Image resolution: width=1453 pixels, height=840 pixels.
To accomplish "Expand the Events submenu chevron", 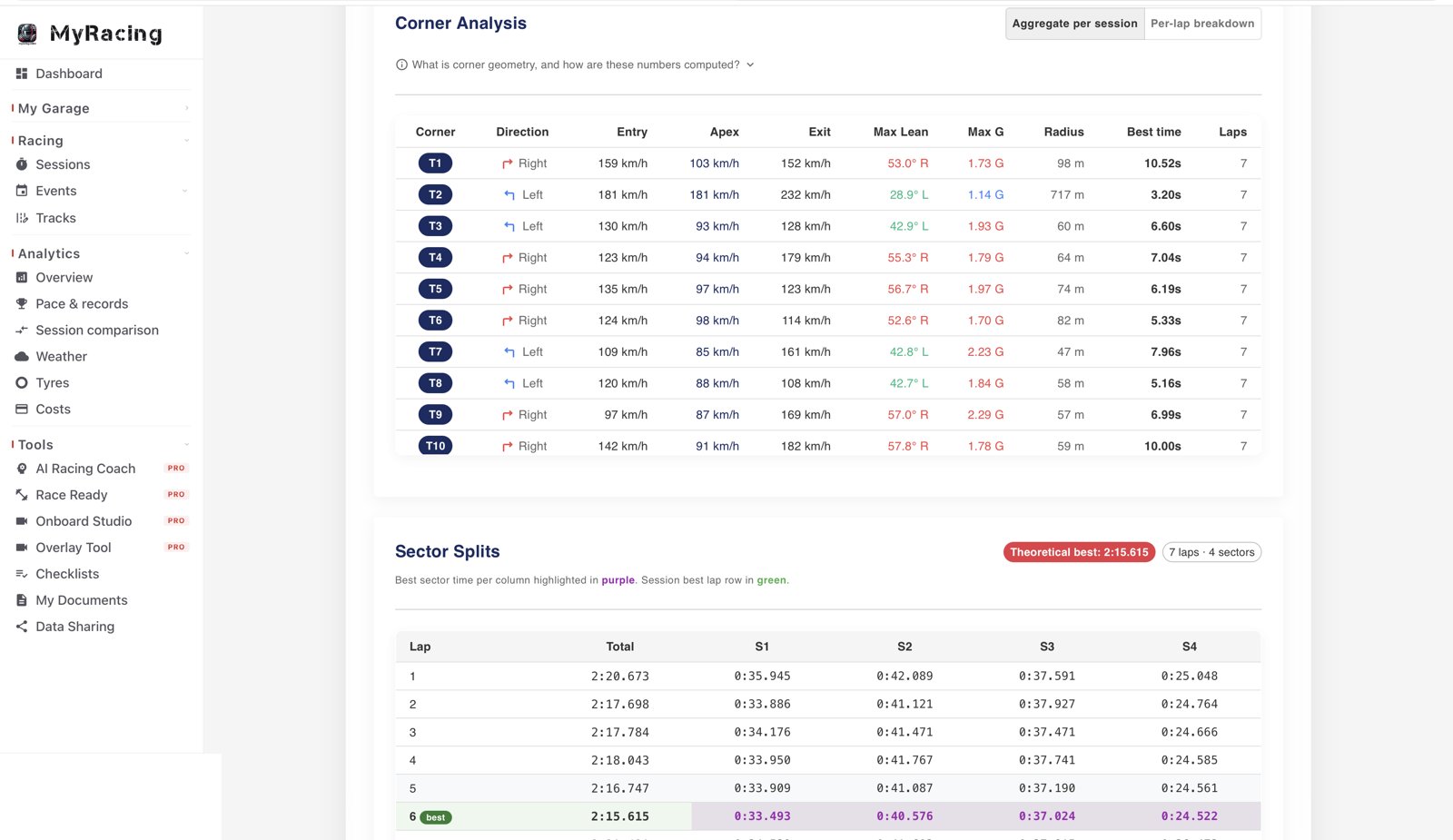I will coord(185,191).
